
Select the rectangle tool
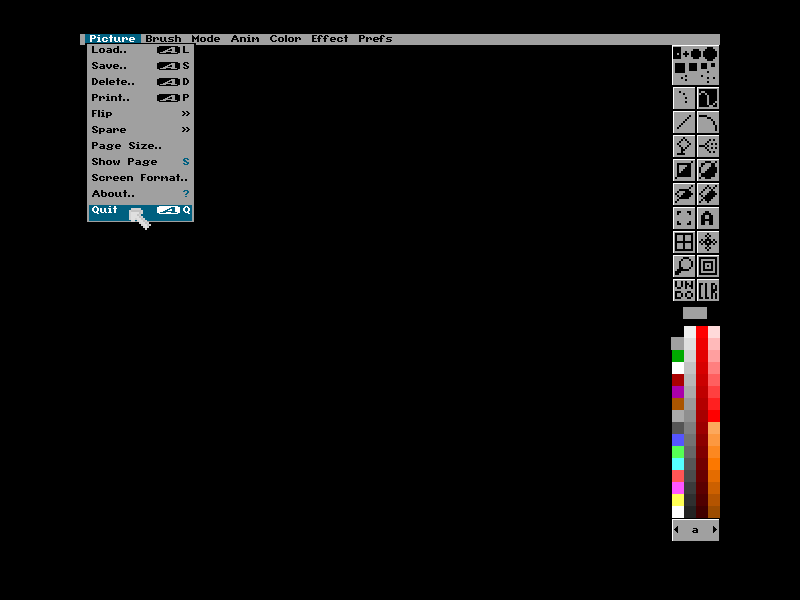pyautogui.click(x=684, y=170)
